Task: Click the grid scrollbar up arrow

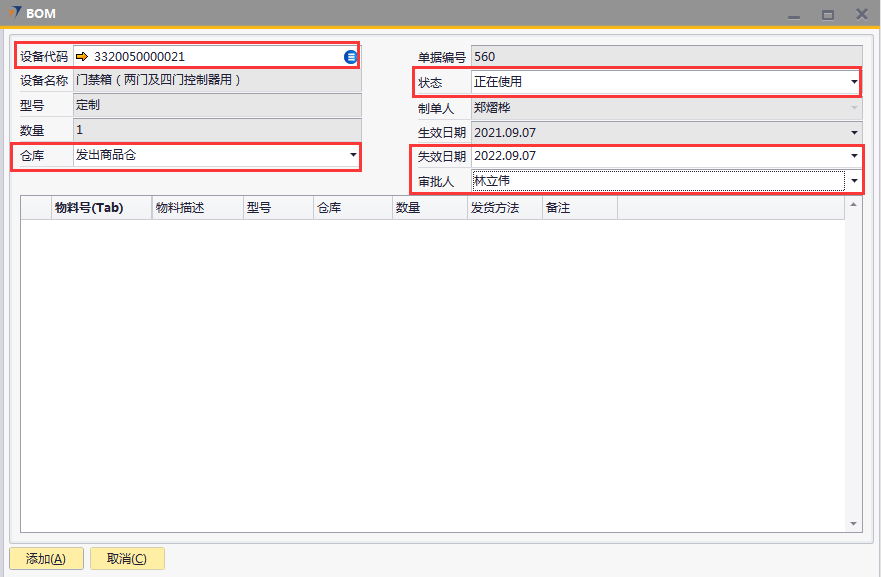Action: [854, 204]
